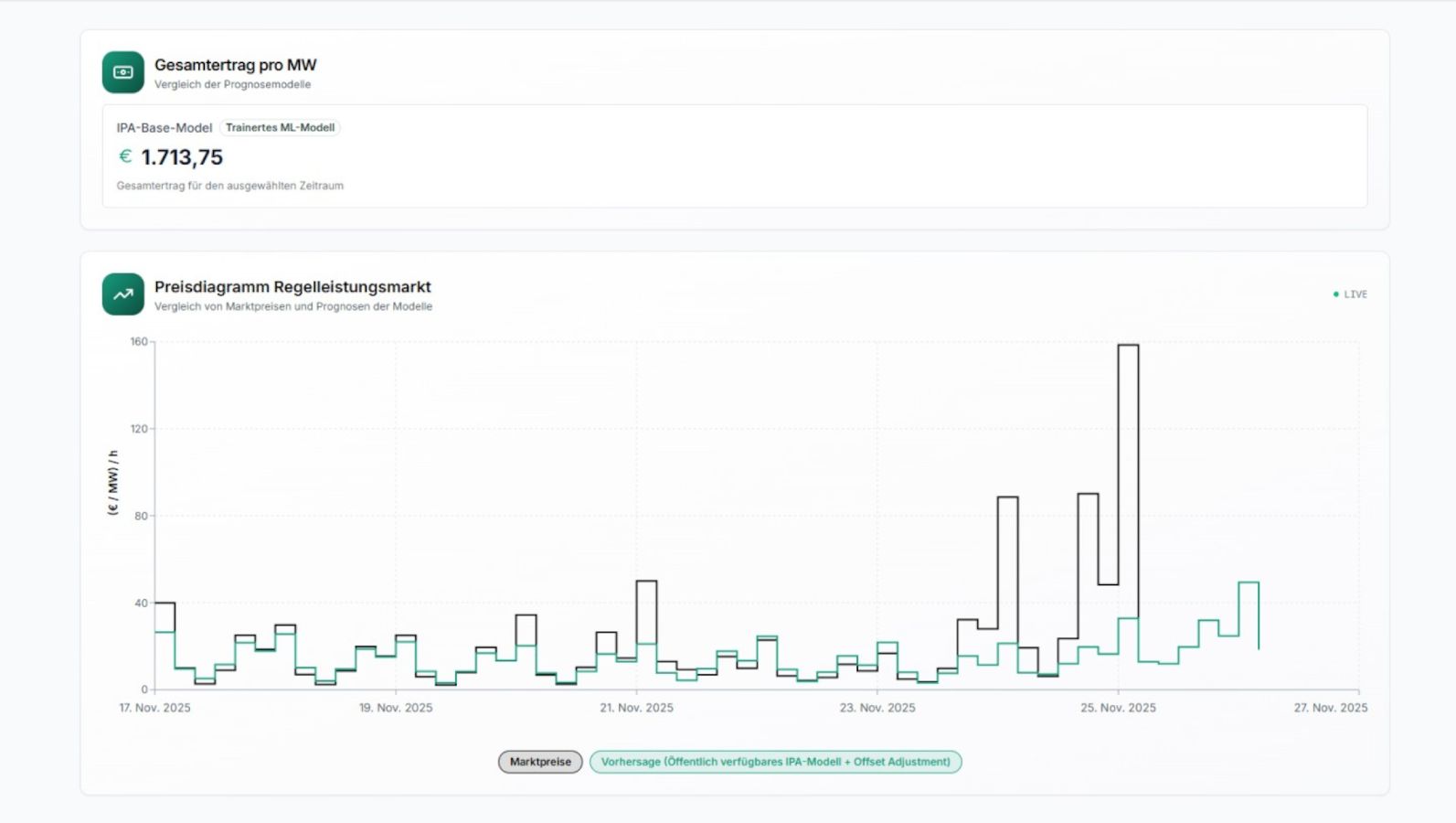1456x823 pixels.
Task: Click the Preisdiagramm Regelleistungsmarkt heading
Action: (292, 287)
